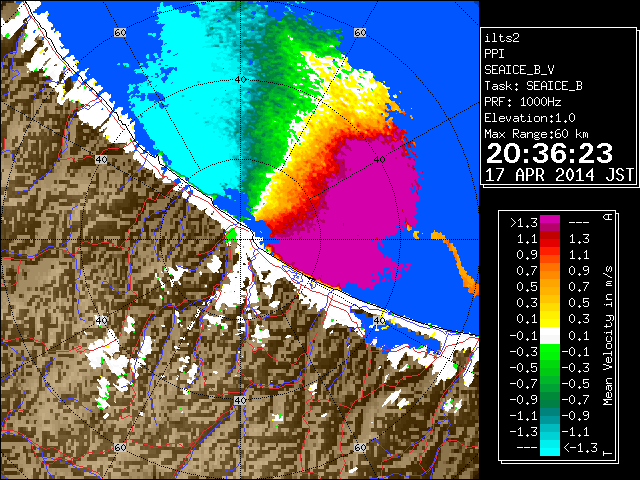Click the small green patch at radar center
Viewport: 640px width, 480px height.
point(231,235)
